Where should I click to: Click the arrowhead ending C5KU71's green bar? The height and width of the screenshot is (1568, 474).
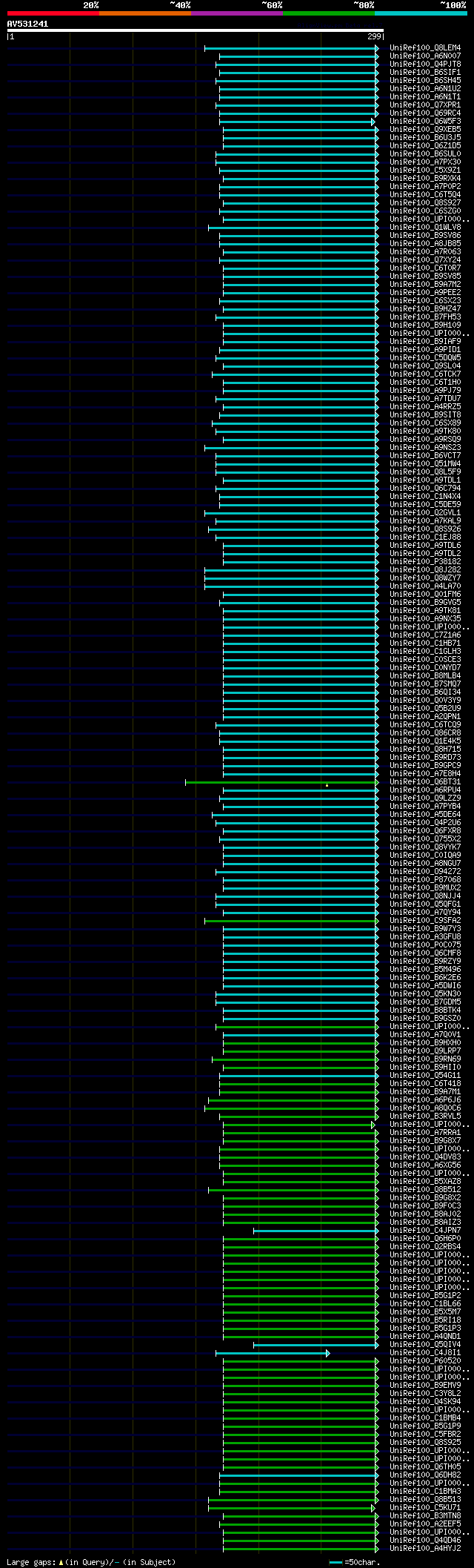(373, 1508)
